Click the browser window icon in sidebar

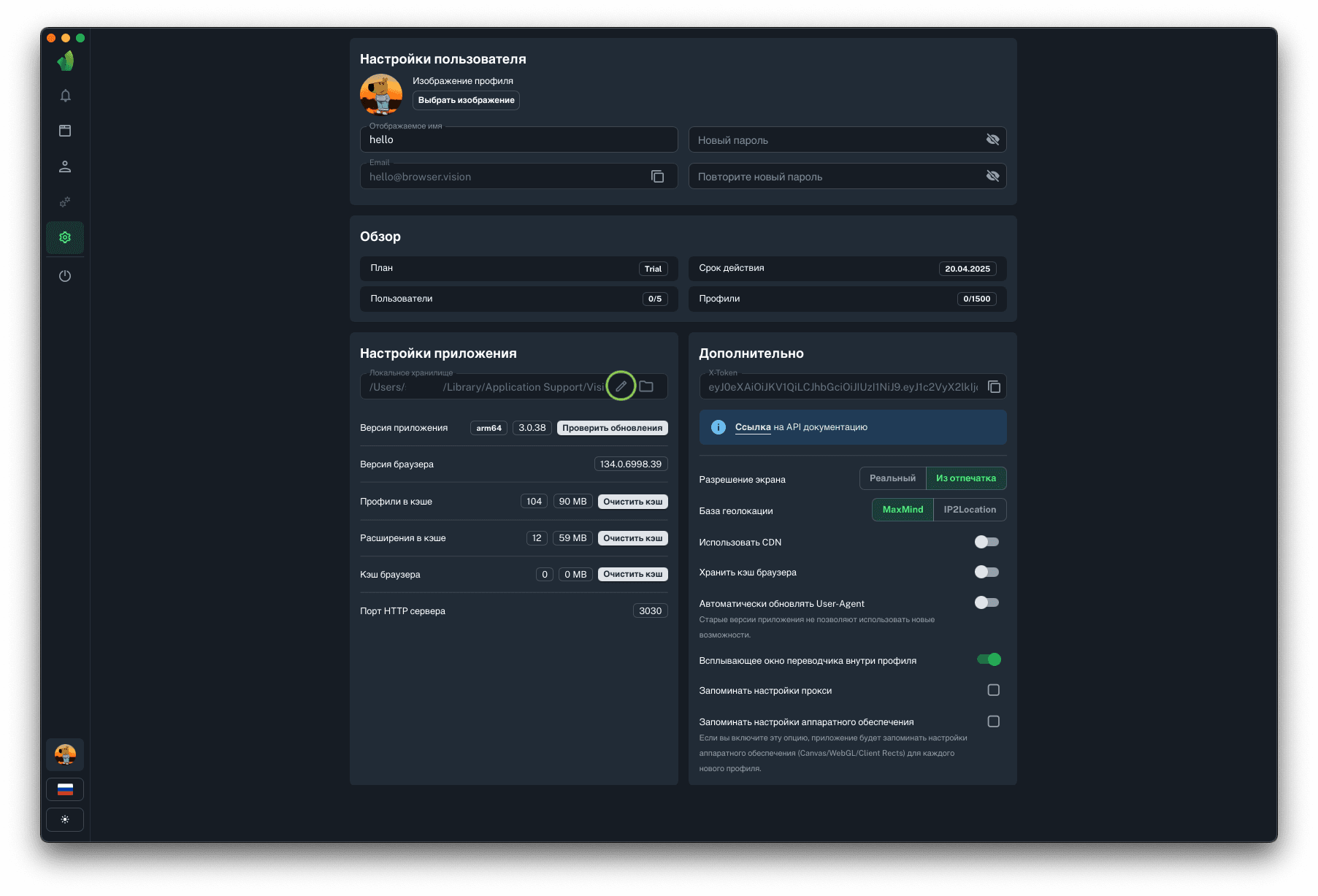click(x=65, y=131)
